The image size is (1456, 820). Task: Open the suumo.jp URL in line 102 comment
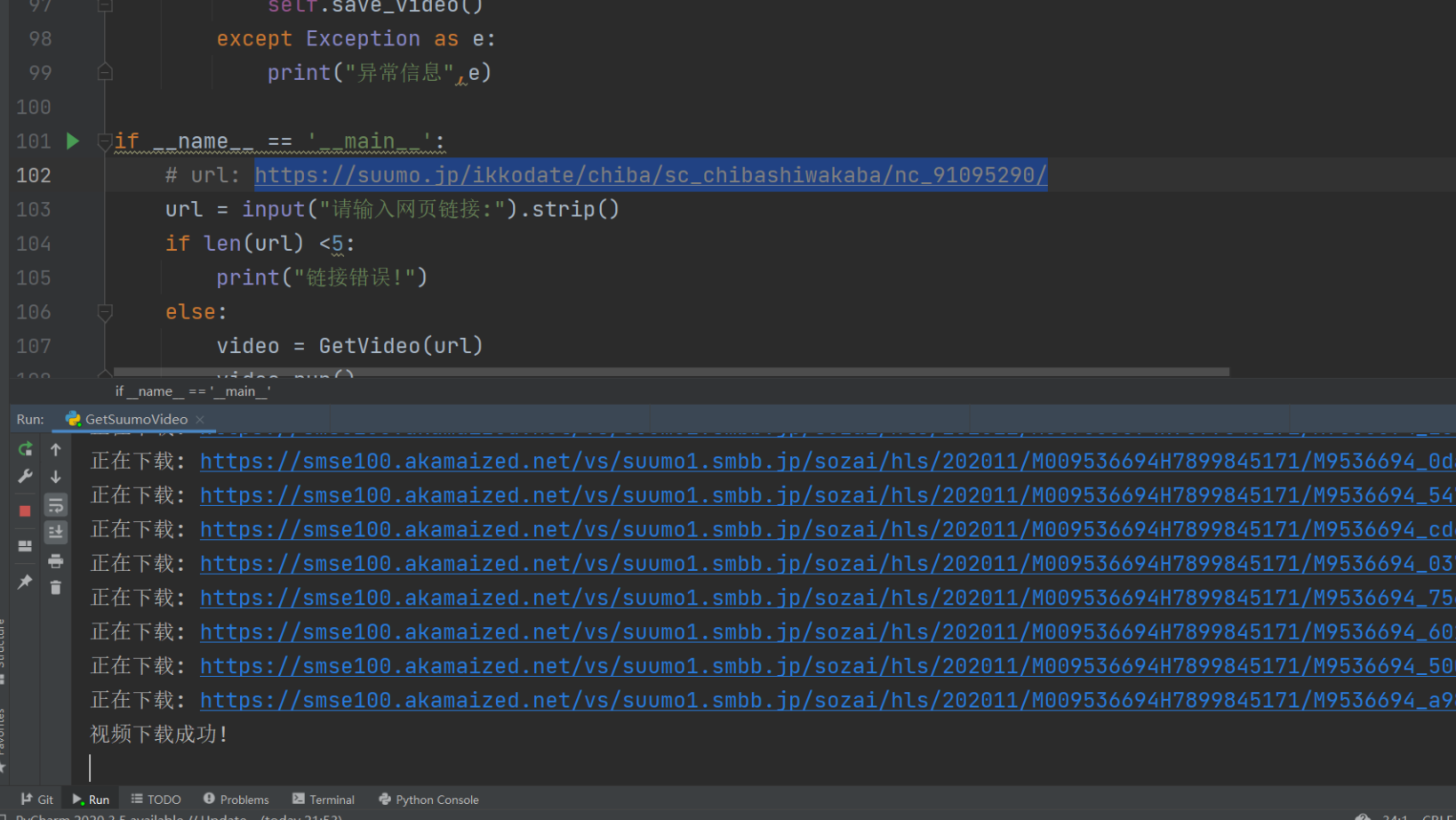(651, 175)
